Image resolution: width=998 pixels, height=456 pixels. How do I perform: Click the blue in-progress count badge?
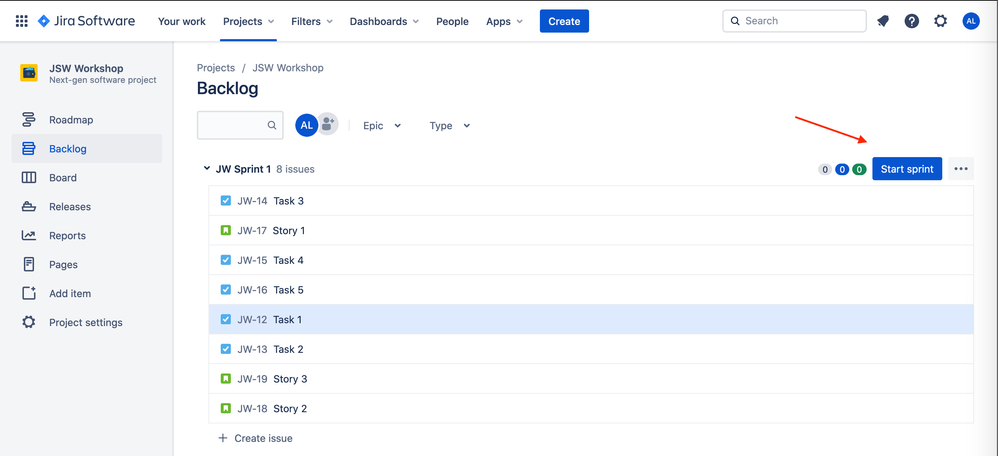point(842,169)
